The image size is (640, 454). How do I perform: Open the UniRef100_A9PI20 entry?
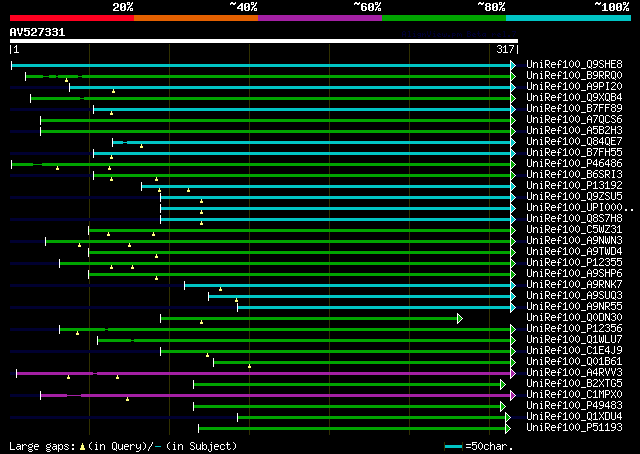(574, 87)
